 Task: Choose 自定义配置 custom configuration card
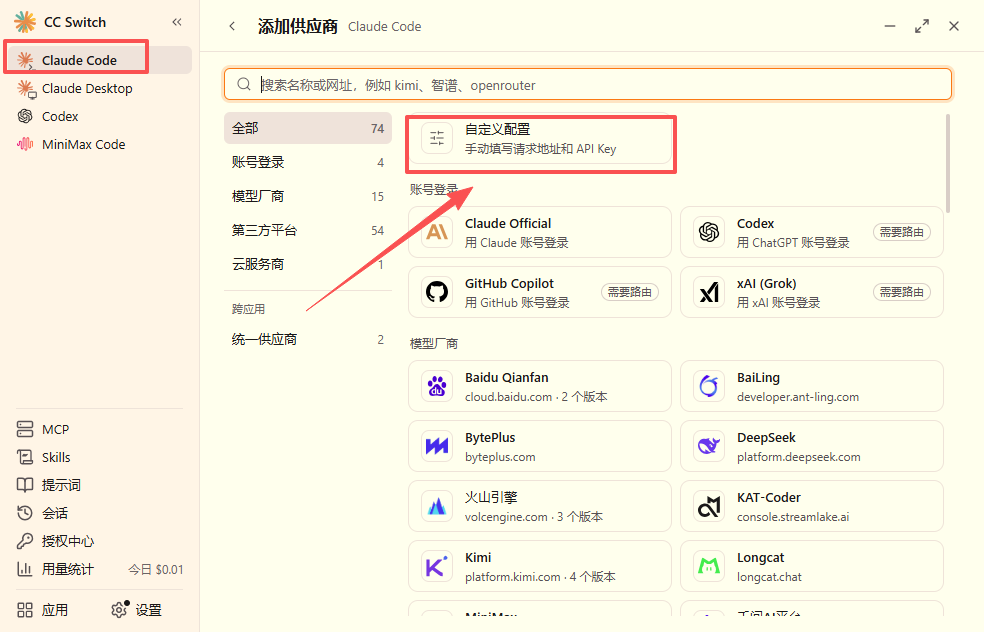[x=540, y=139]
